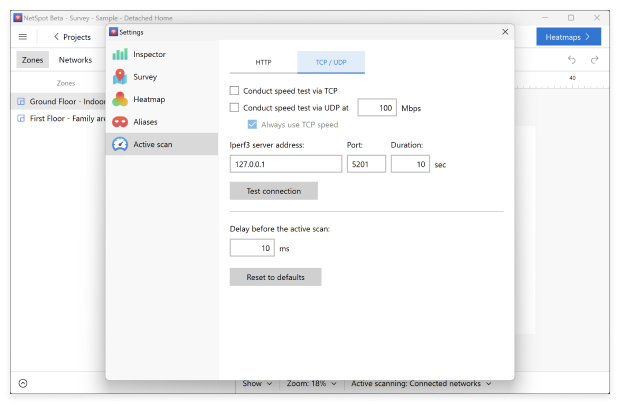Close the Settings dialog

pos(505,32)
